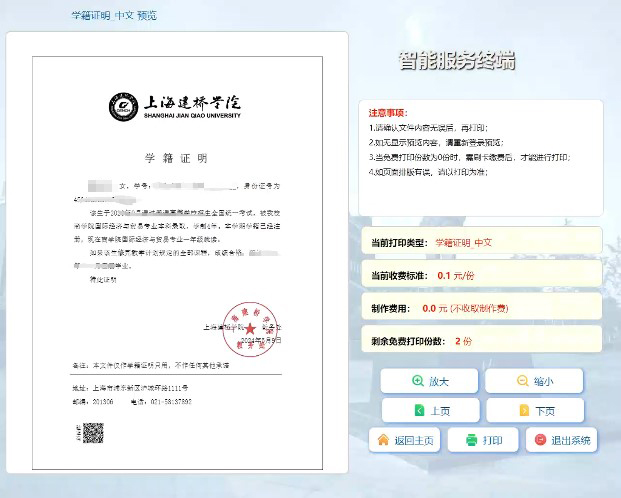Screen dimensions: 621x498
Task: Exit the system via 退出系统
Action: coord(561,440)
